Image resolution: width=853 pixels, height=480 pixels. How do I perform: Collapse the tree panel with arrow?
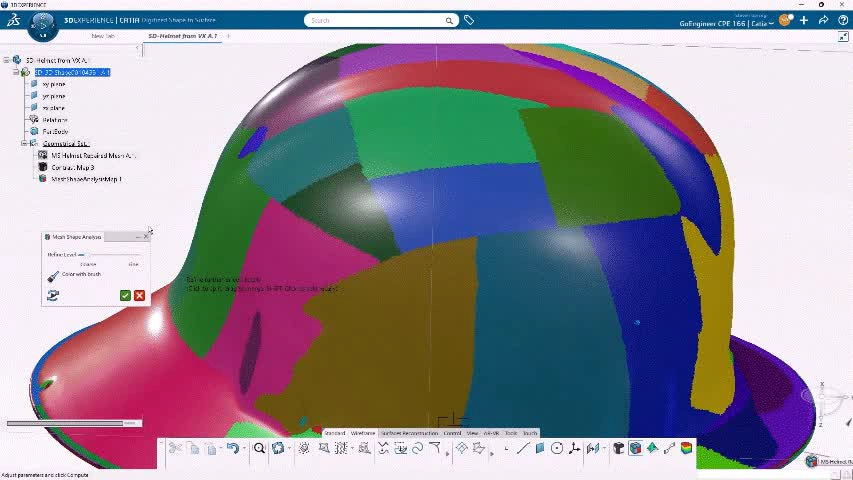pos(137,48)
